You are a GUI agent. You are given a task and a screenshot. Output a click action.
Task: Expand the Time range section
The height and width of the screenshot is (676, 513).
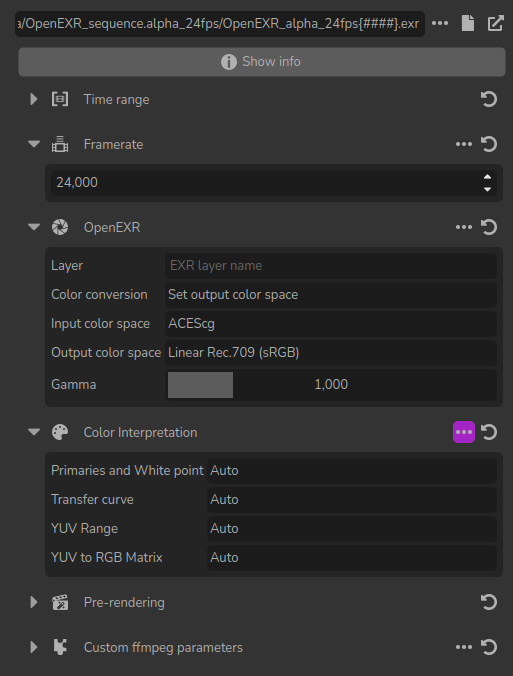pos(34,99)
